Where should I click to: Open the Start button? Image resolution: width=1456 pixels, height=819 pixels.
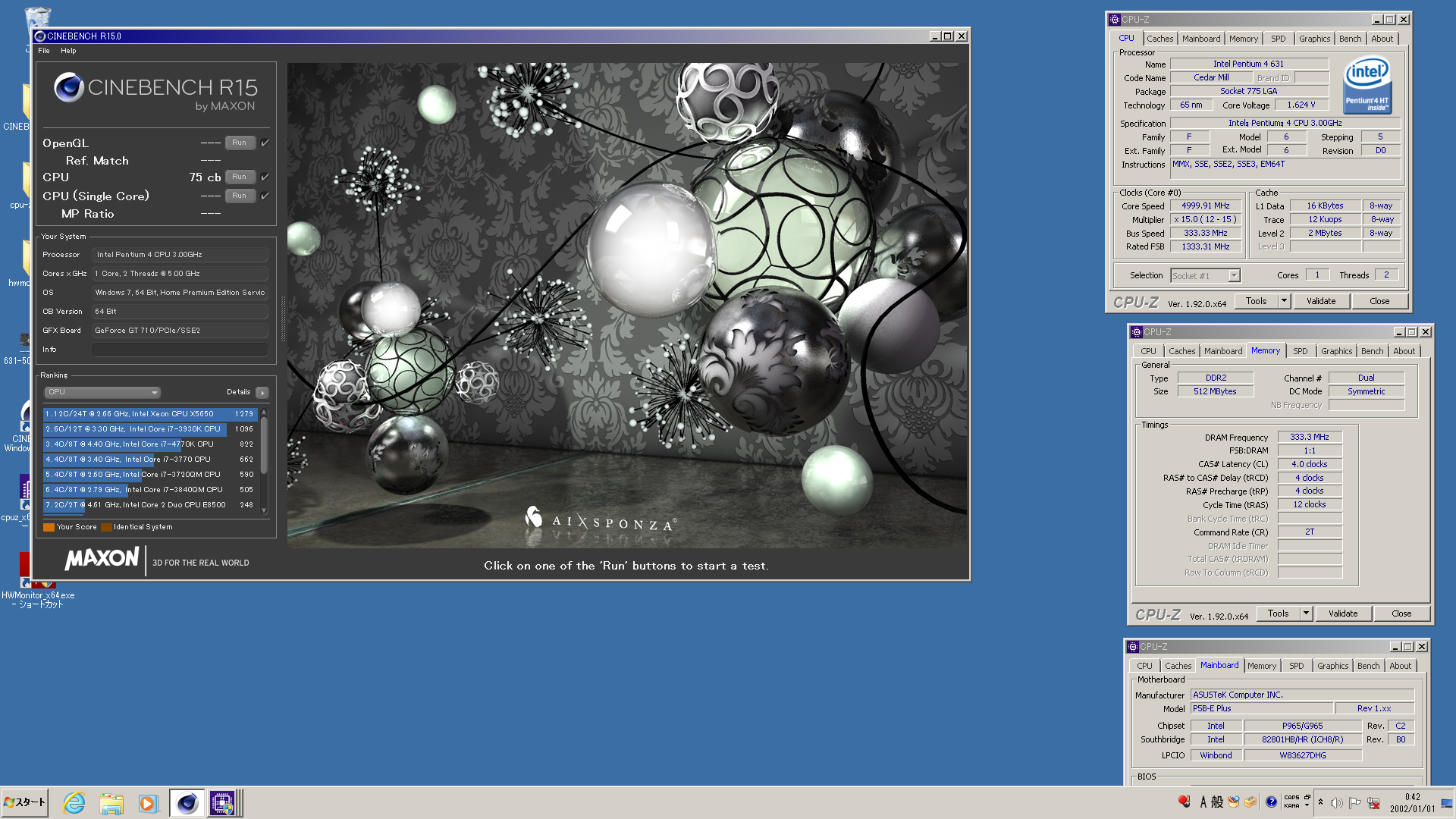pos(25,802)
